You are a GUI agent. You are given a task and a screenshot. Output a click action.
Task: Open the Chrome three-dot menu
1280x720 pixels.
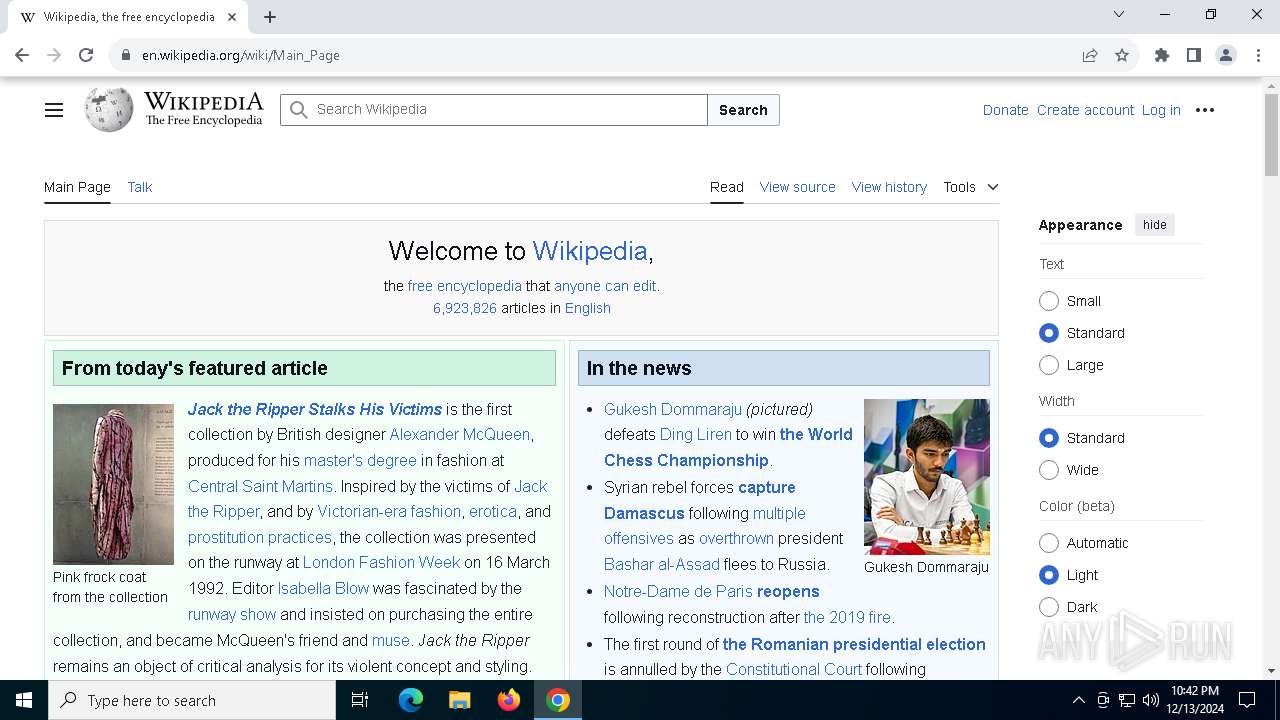tap(1258, 55)
